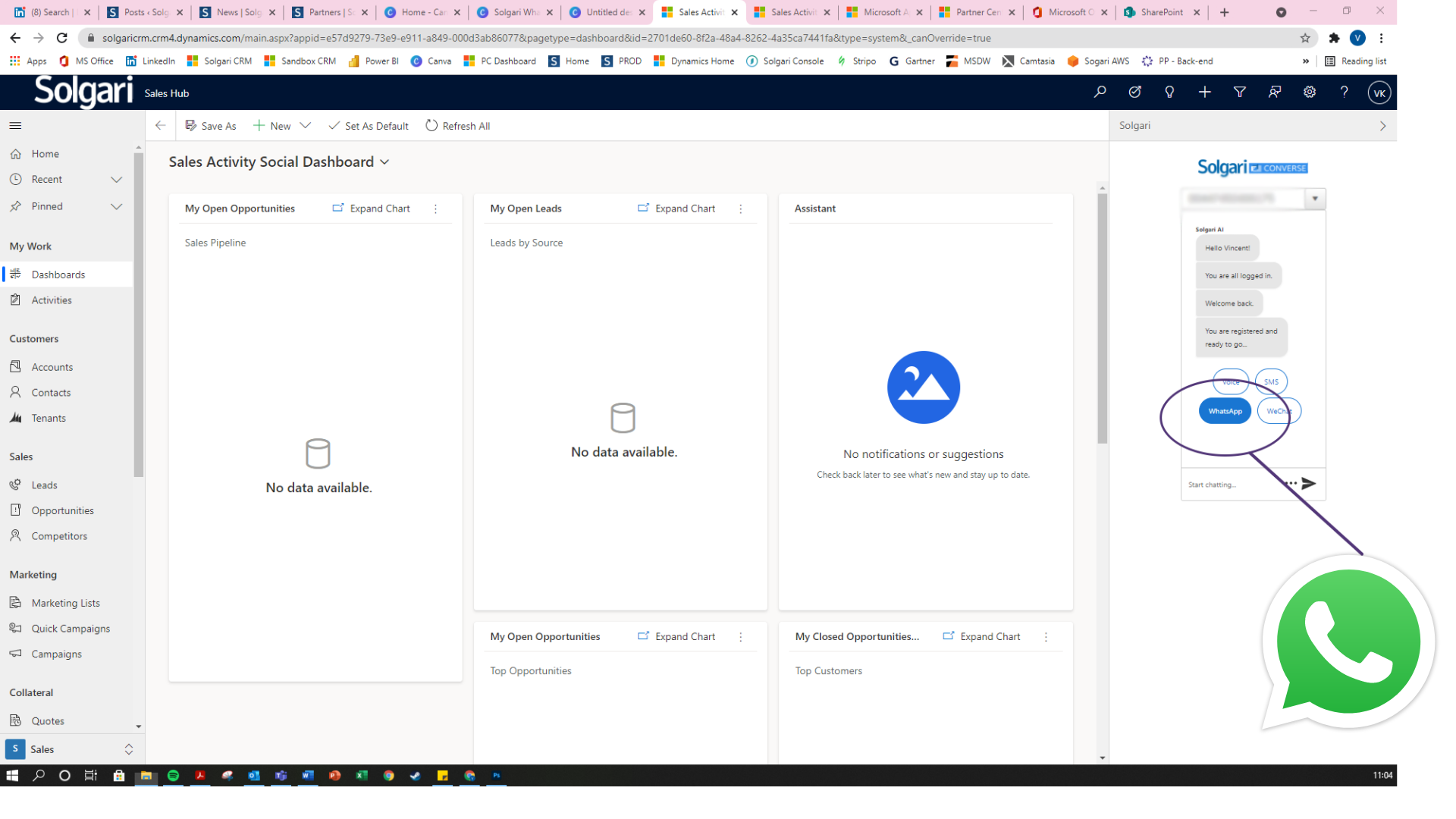Click Refresh All button
This screenshot has width=1456, height=819.
click(x=458, y=126)
